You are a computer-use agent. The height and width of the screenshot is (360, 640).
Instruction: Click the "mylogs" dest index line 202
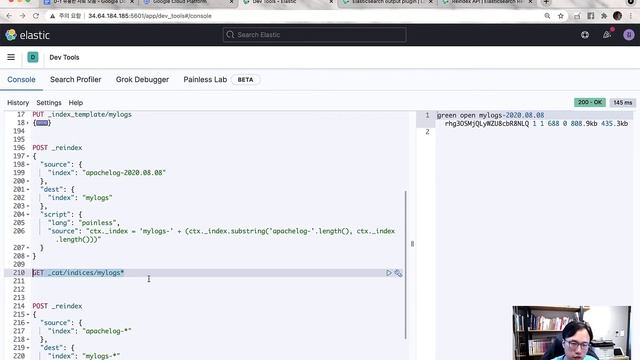pyautogui.click(x=80, y=198)
